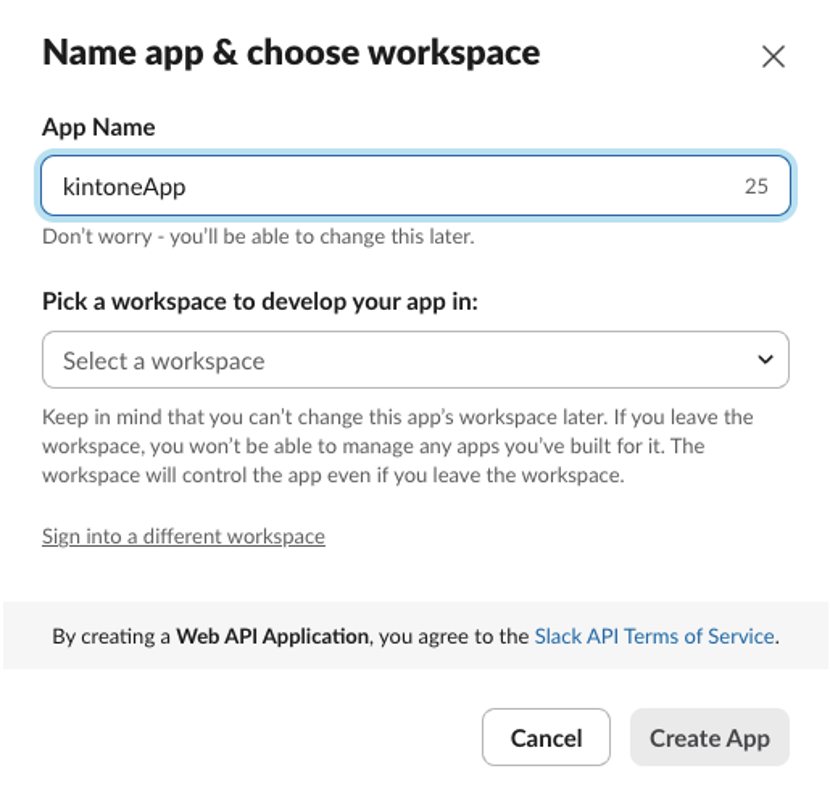Open the Select a workspace dropdown
Image resolution: width=830 pixels, height=800 pixels.
[416, 359]
